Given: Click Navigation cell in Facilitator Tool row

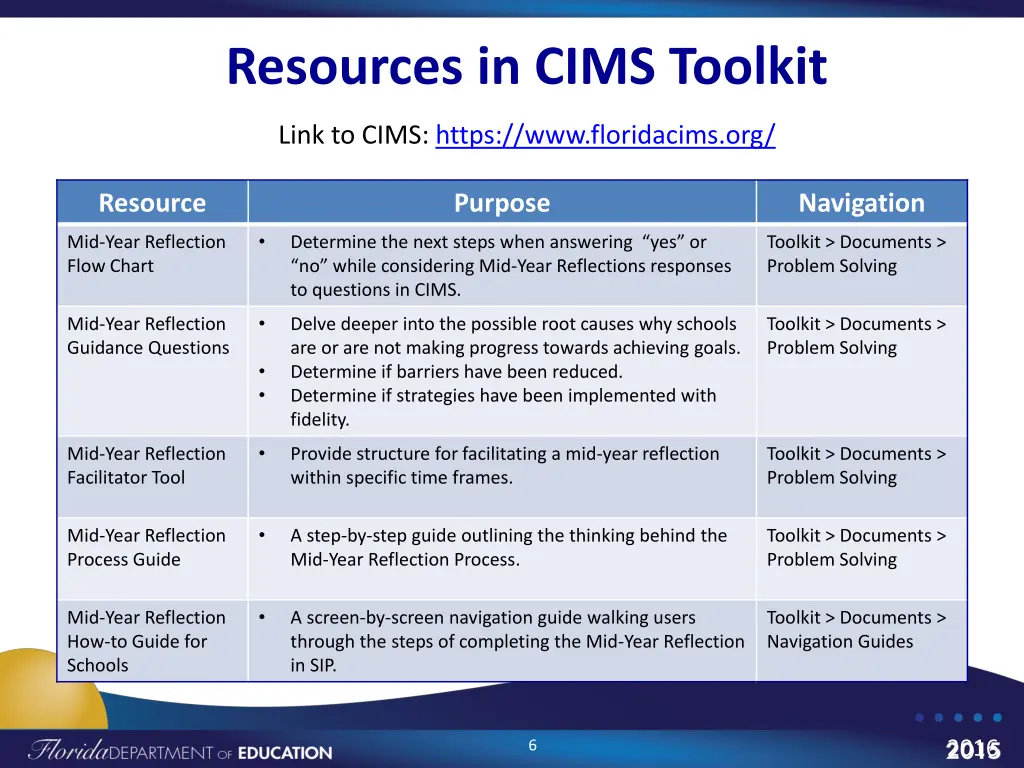Looking at the screenshot, I should coord(861,477).
